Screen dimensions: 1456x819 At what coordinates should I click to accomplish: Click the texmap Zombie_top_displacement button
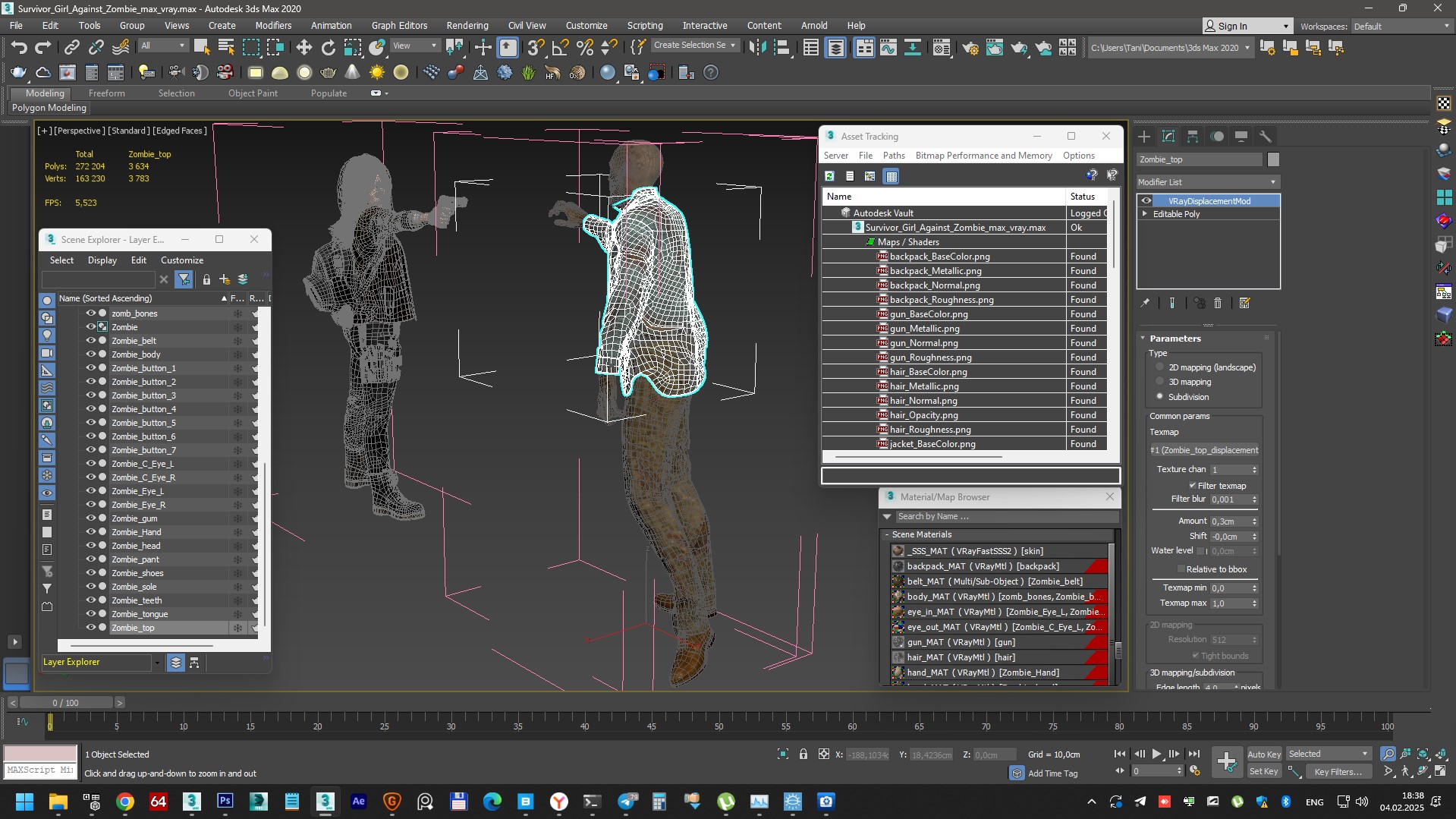coord(1203,450)
